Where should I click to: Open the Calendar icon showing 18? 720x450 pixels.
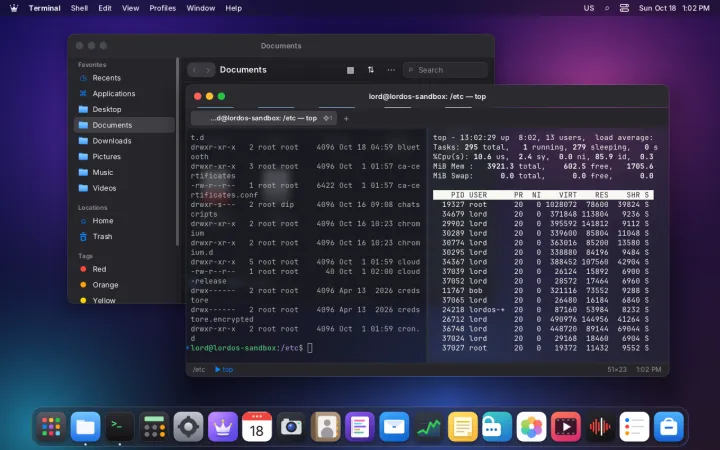[x=257, y=427]
